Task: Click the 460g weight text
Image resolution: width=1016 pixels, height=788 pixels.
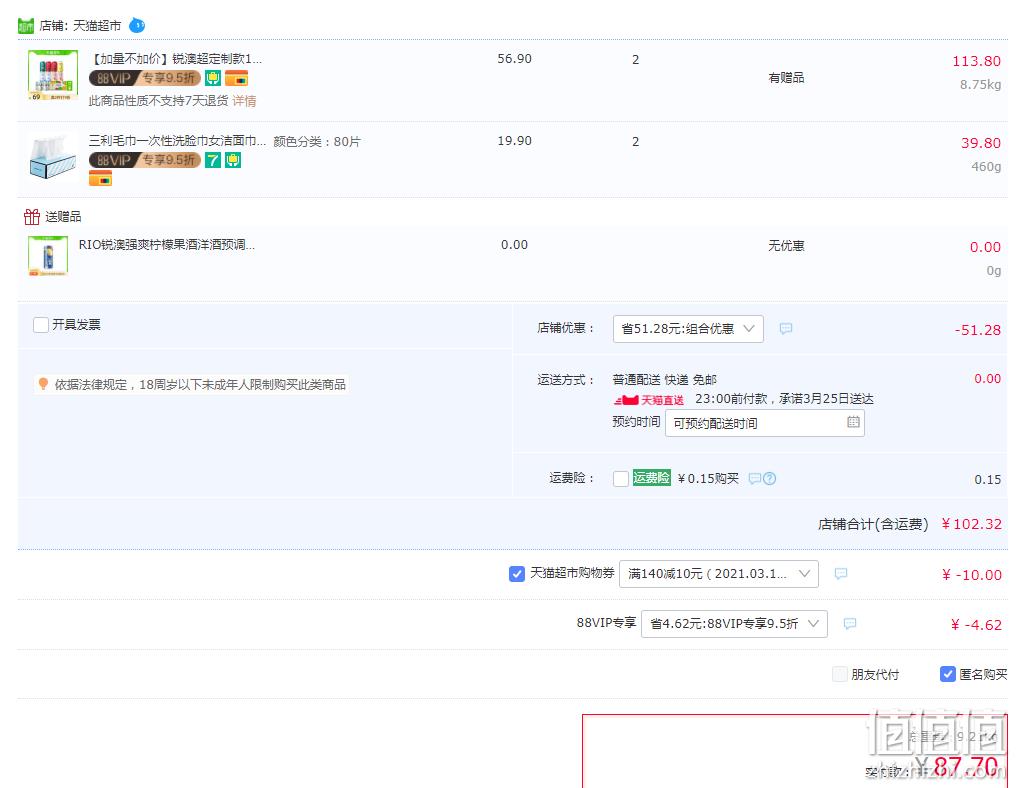Action: tap(986, 167)
